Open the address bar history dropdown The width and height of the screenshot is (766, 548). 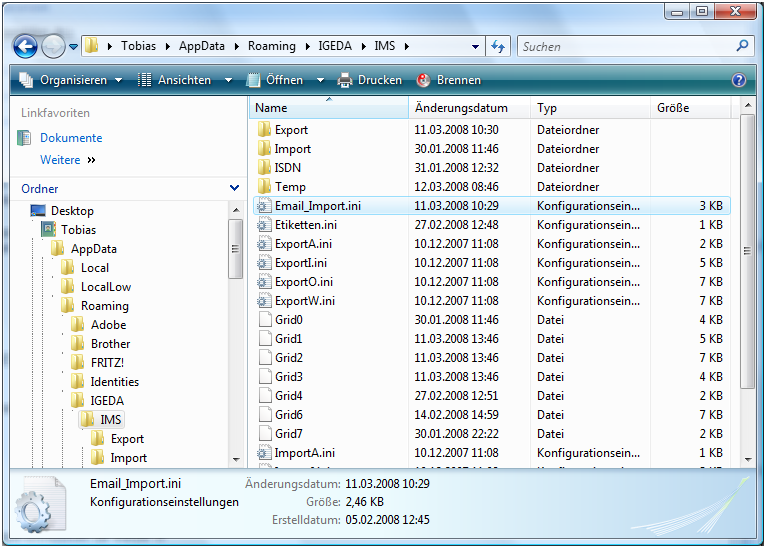[x=475, y=47]
